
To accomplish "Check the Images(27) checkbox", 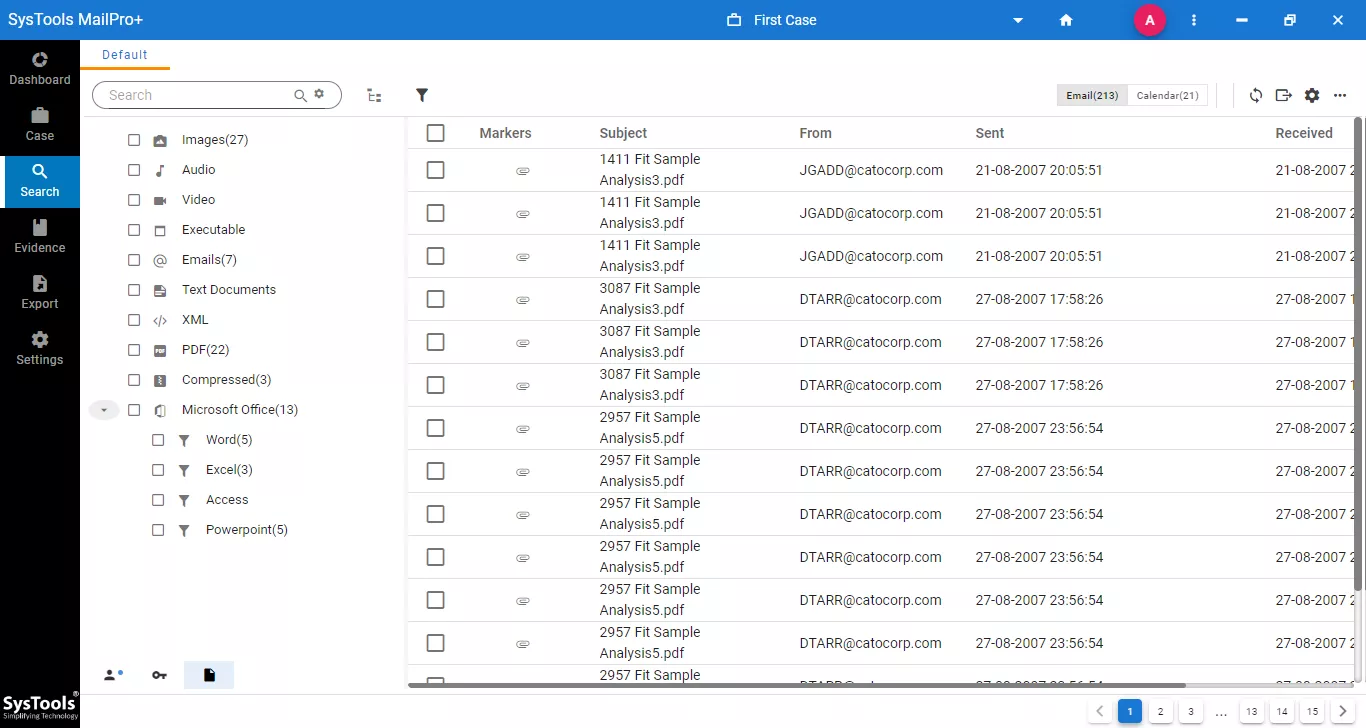I will 134,140.
